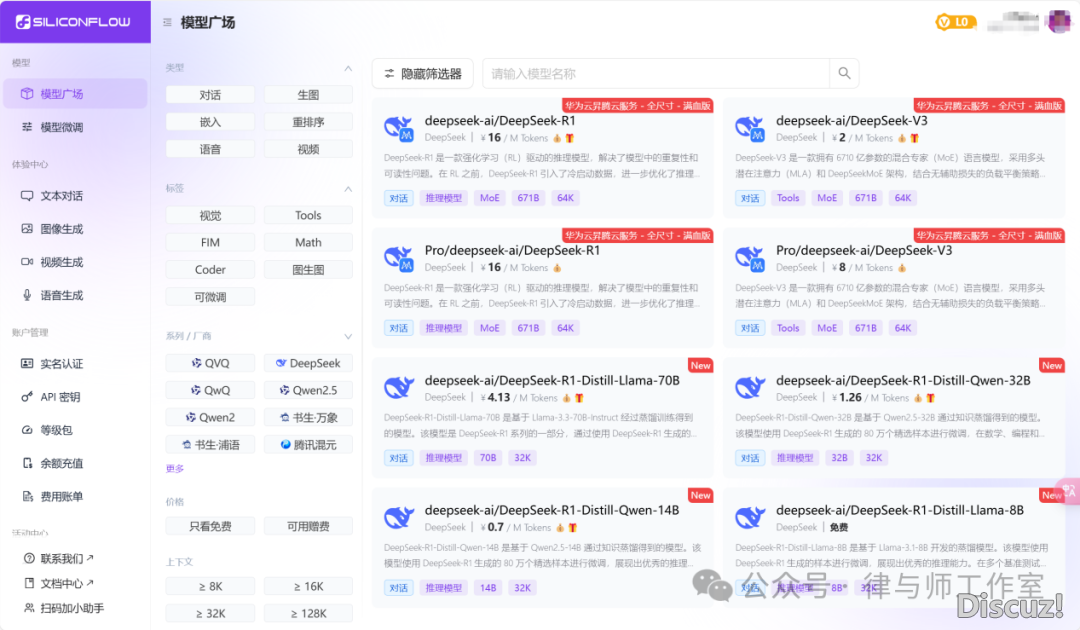The height and width of the screenshot is (630, 1080).
Task: Click the 70B tag on Llama-70B card
Action: coord(488,458)
